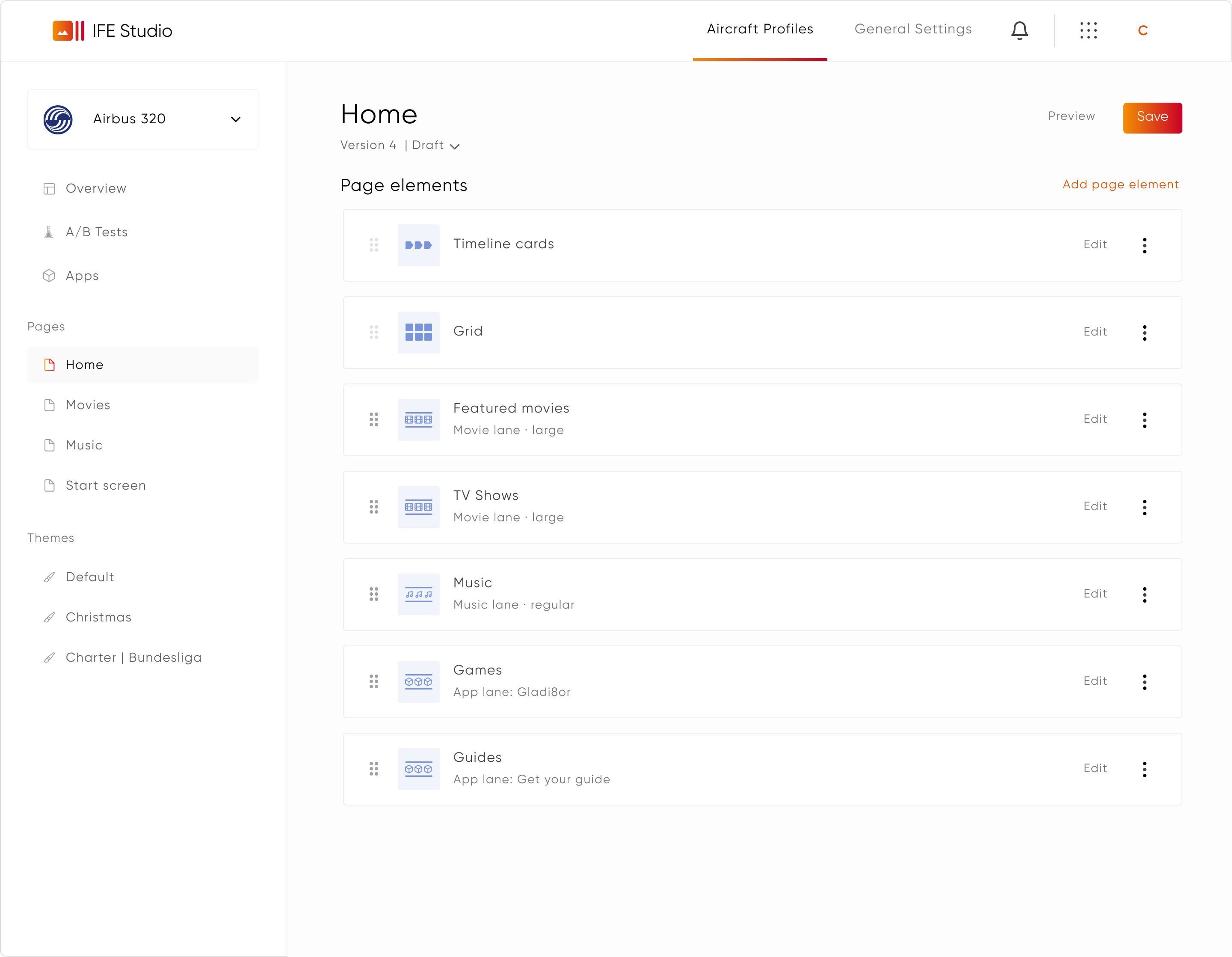
Task: Click the Save button
Action: pyautogui.click(x=1152, y=117)
